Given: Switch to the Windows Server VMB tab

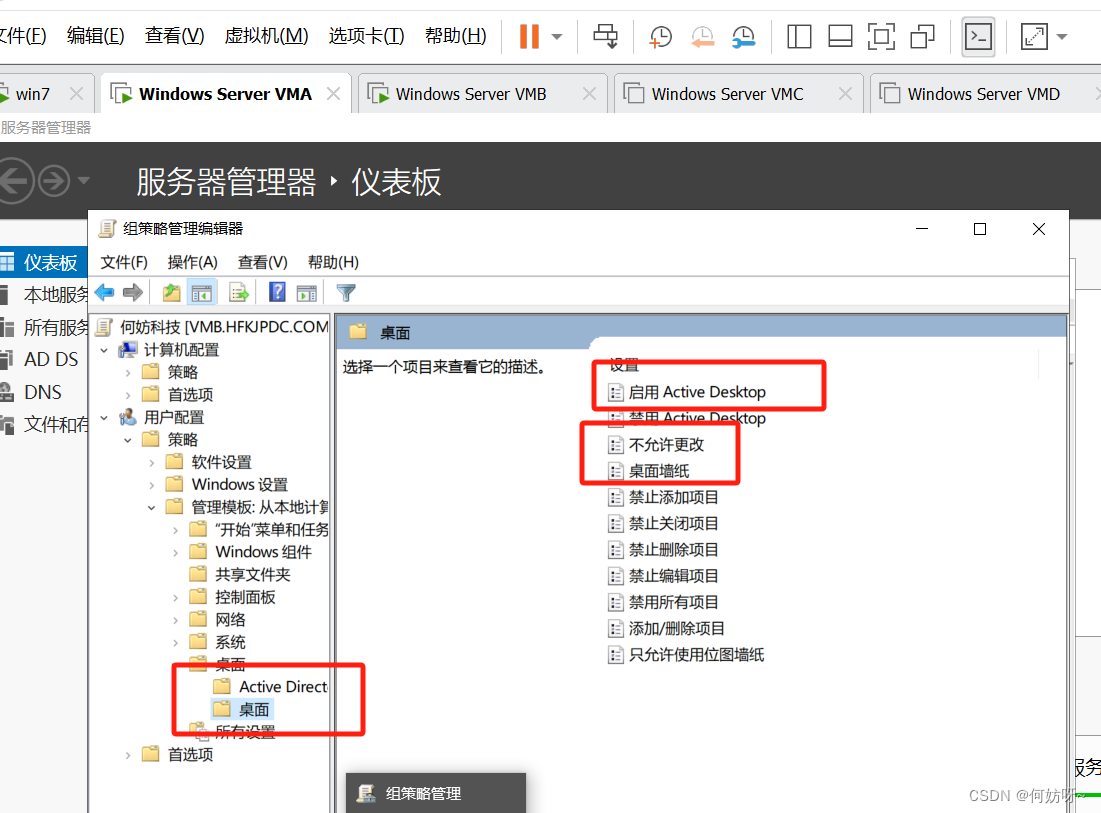Looking at the screenshot, I should [x=470, y=94].
